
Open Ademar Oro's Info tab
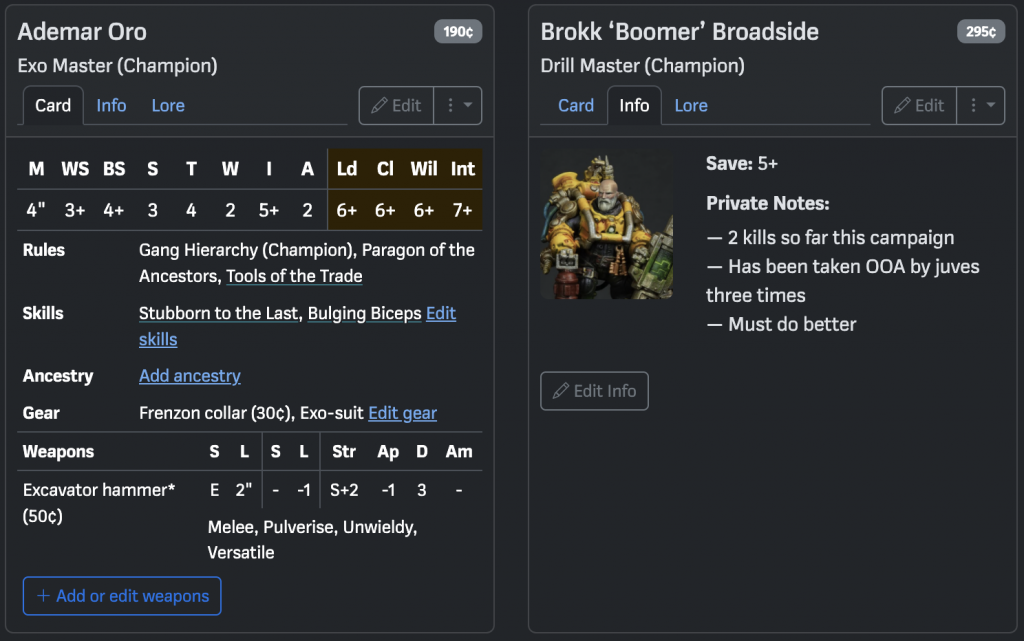click(111, 105)
